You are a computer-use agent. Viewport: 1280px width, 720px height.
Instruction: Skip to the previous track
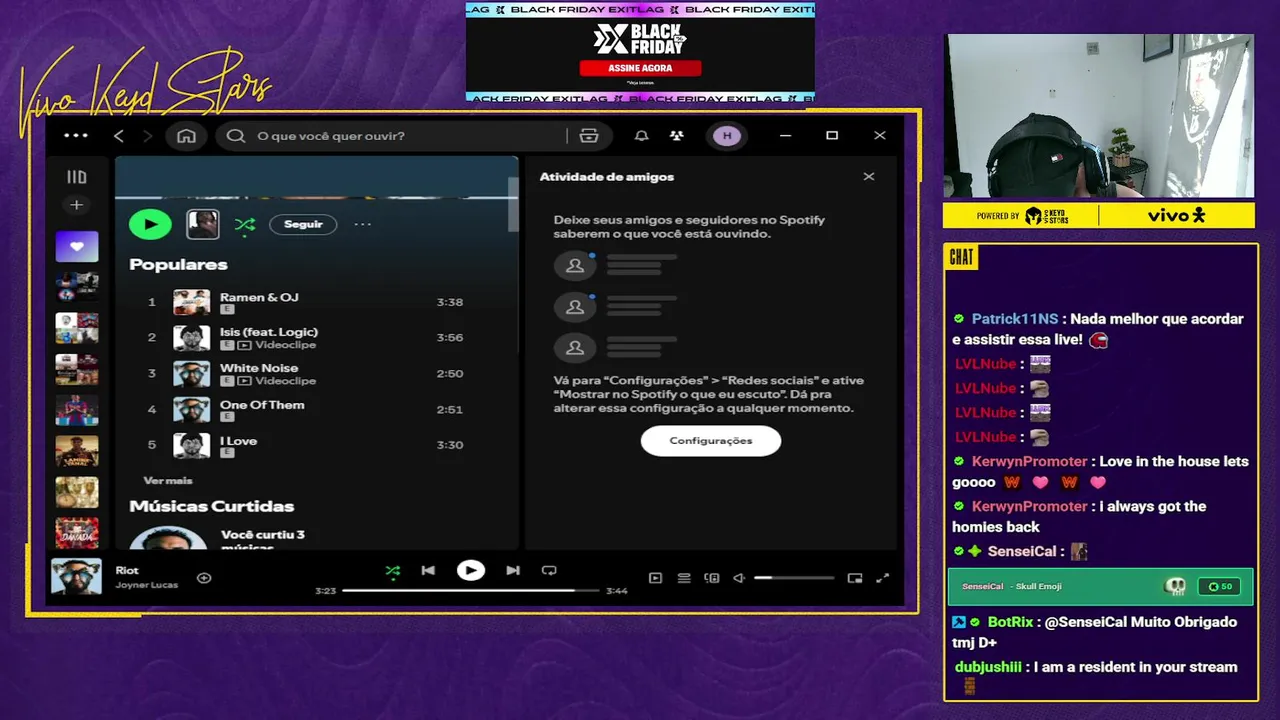tap(428, 571)
